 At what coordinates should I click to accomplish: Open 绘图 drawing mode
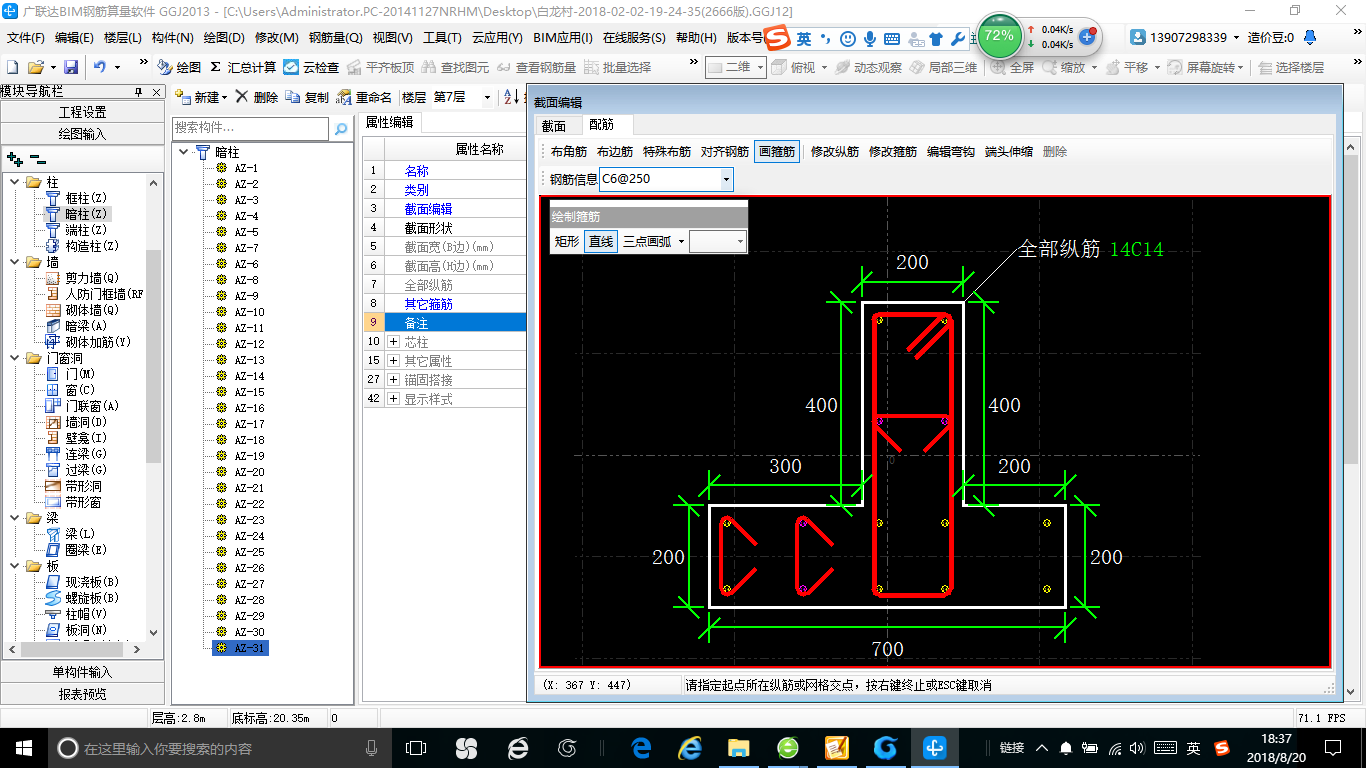click(x=179, y=67)
